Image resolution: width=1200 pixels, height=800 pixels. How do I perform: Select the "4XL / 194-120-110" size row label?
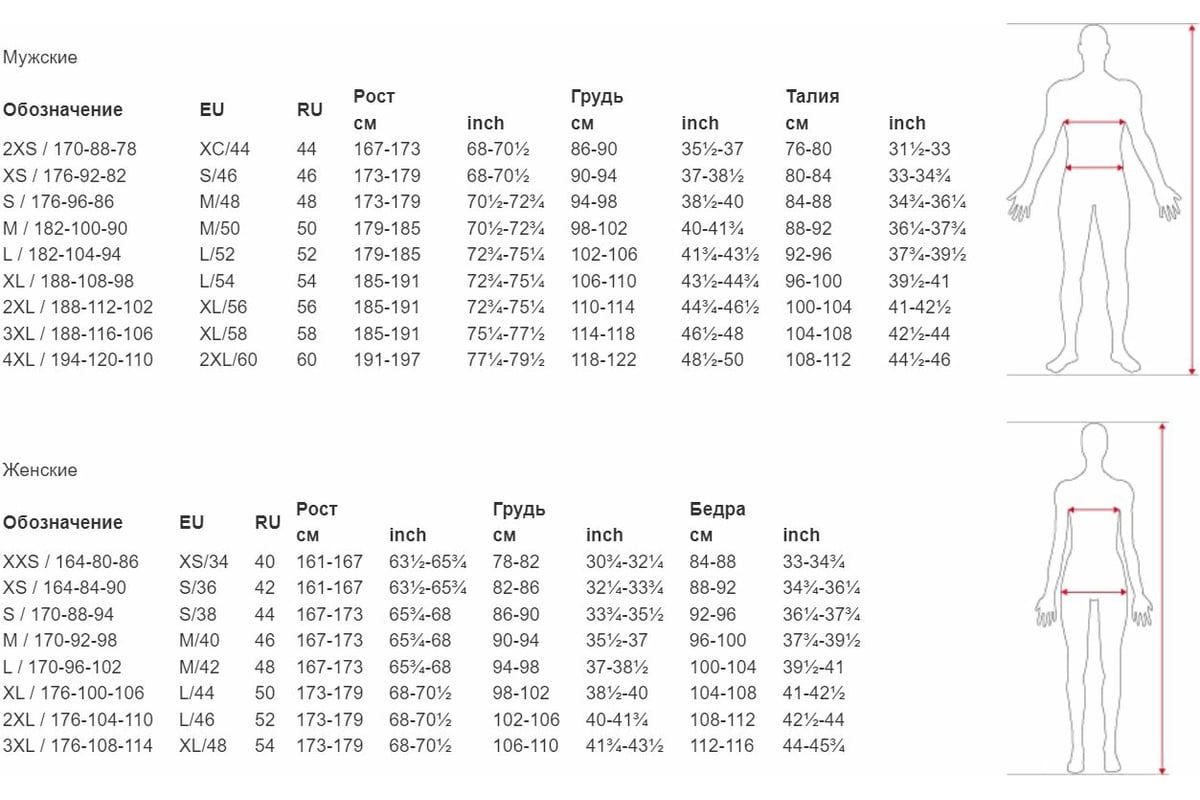[x=78, y=359]
